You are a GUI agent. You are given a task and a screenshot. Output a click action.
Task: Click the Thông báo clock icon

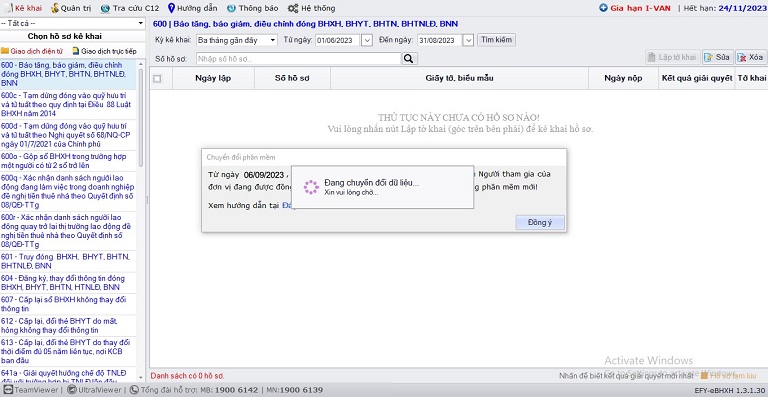tap(231, 8)
